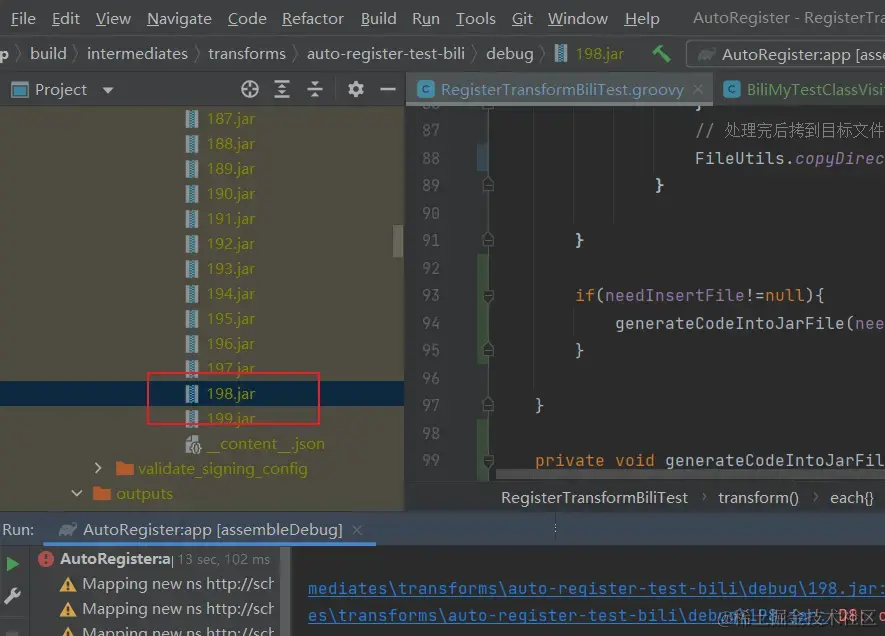Click build in path breadcrumb

(48, 54)
